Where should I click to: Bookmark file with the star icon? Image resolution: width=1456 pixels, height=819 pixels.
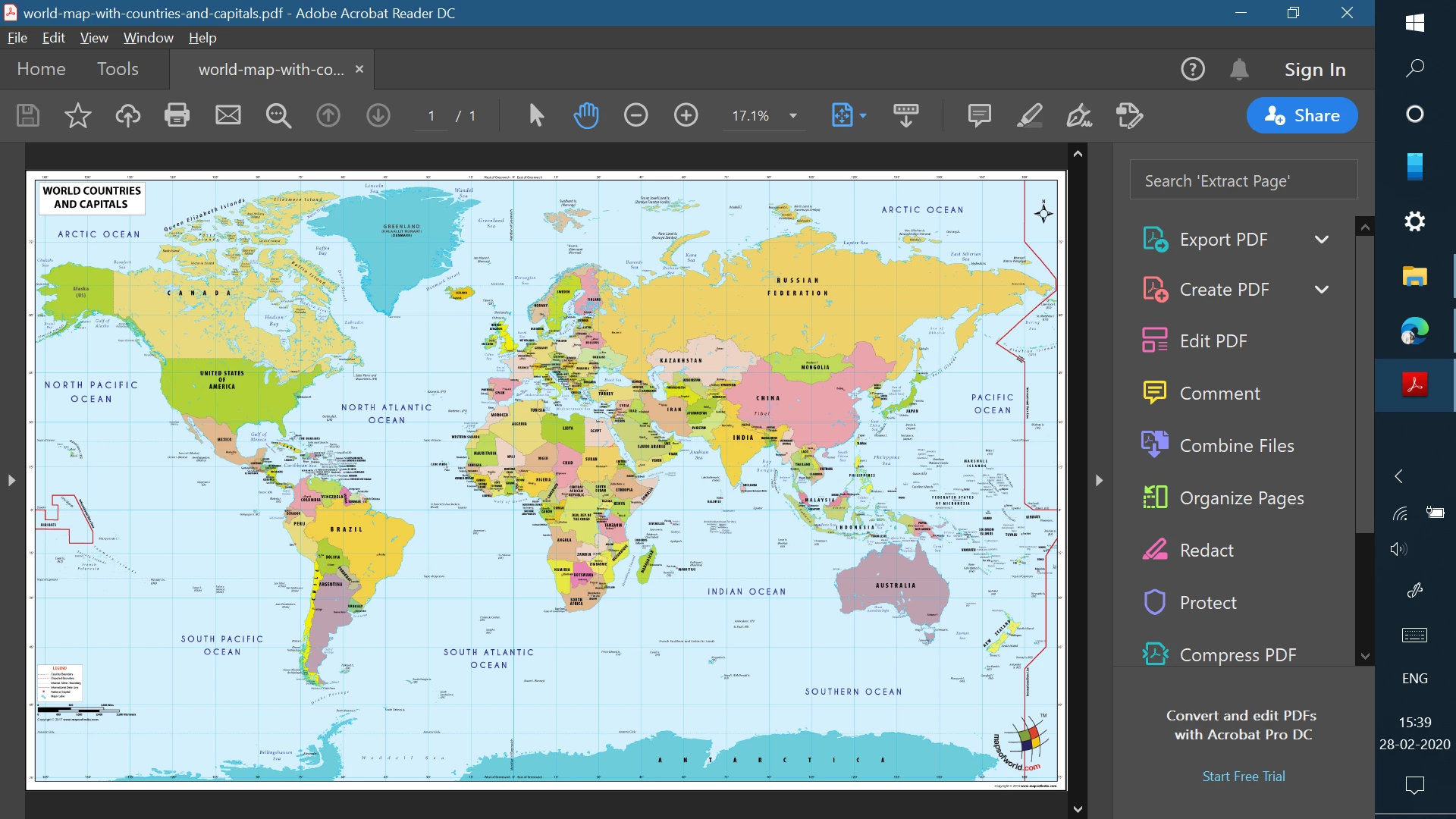pyautogui.click(x=77, y=115)
